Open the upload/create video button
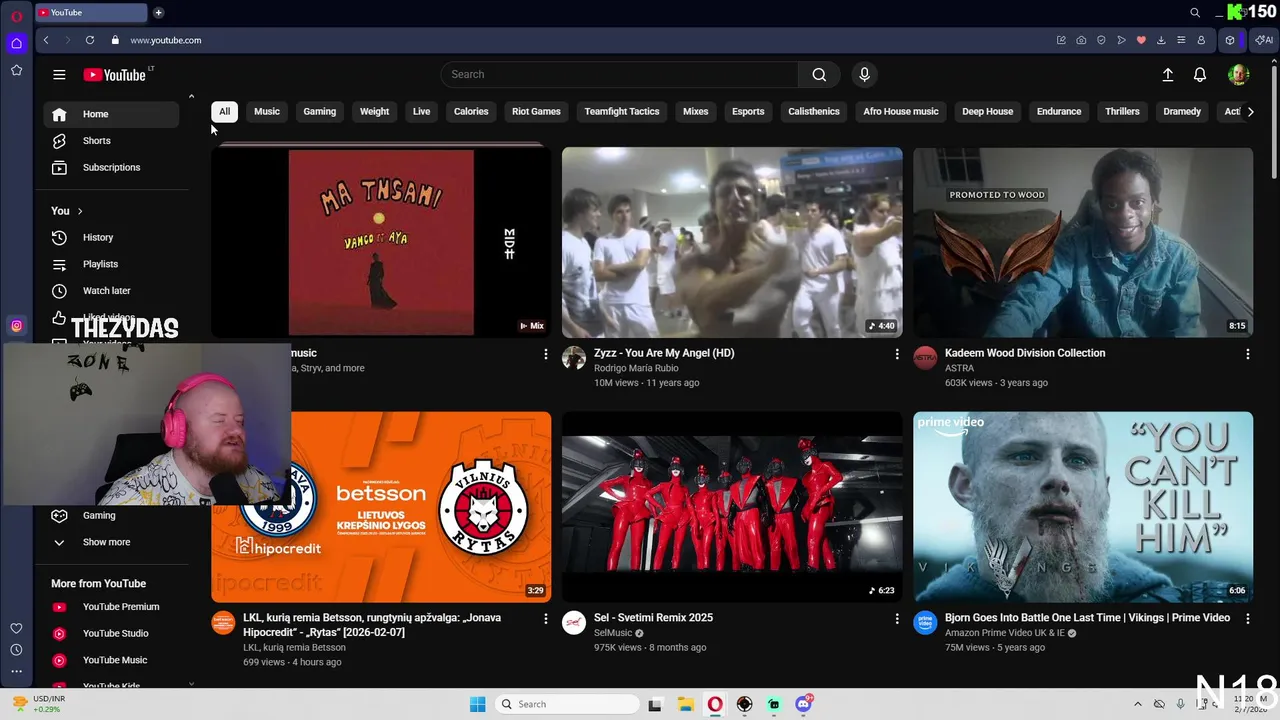 [x=1168, y=75]
